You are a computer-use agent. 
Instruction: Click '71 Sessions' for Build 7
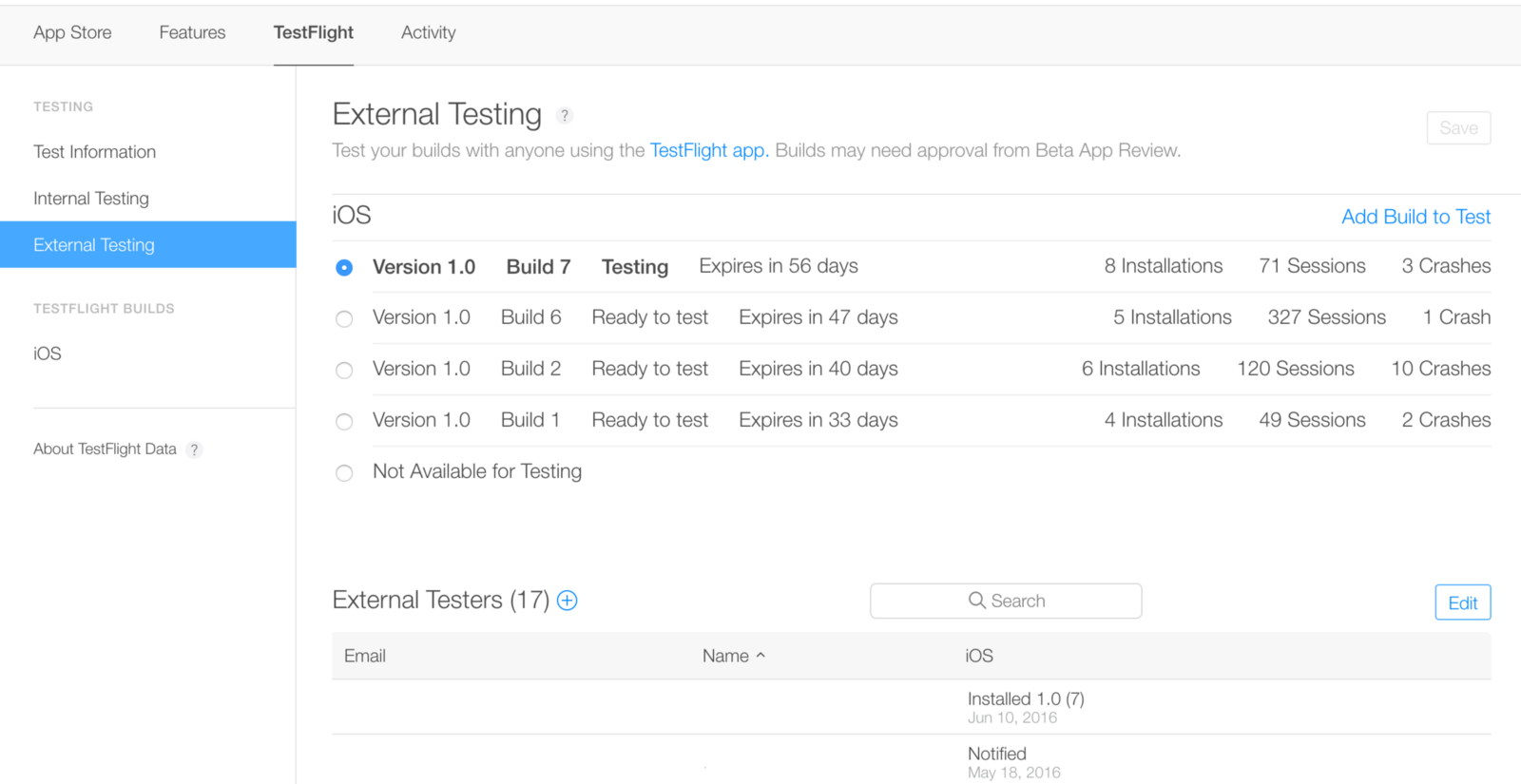[x=1313, y=266]
